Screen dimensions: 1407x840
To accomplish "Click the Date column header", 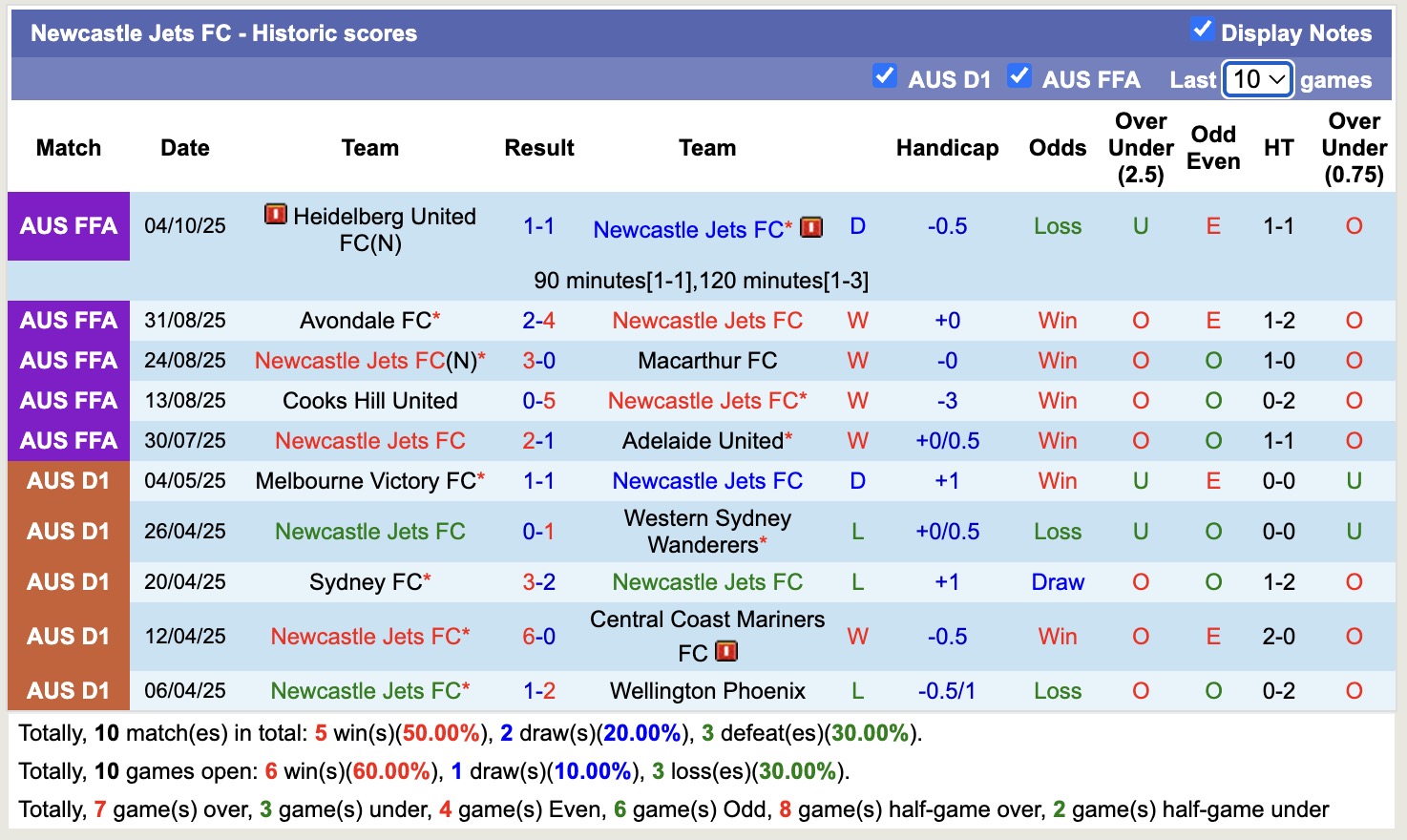I will click(184, 148).
